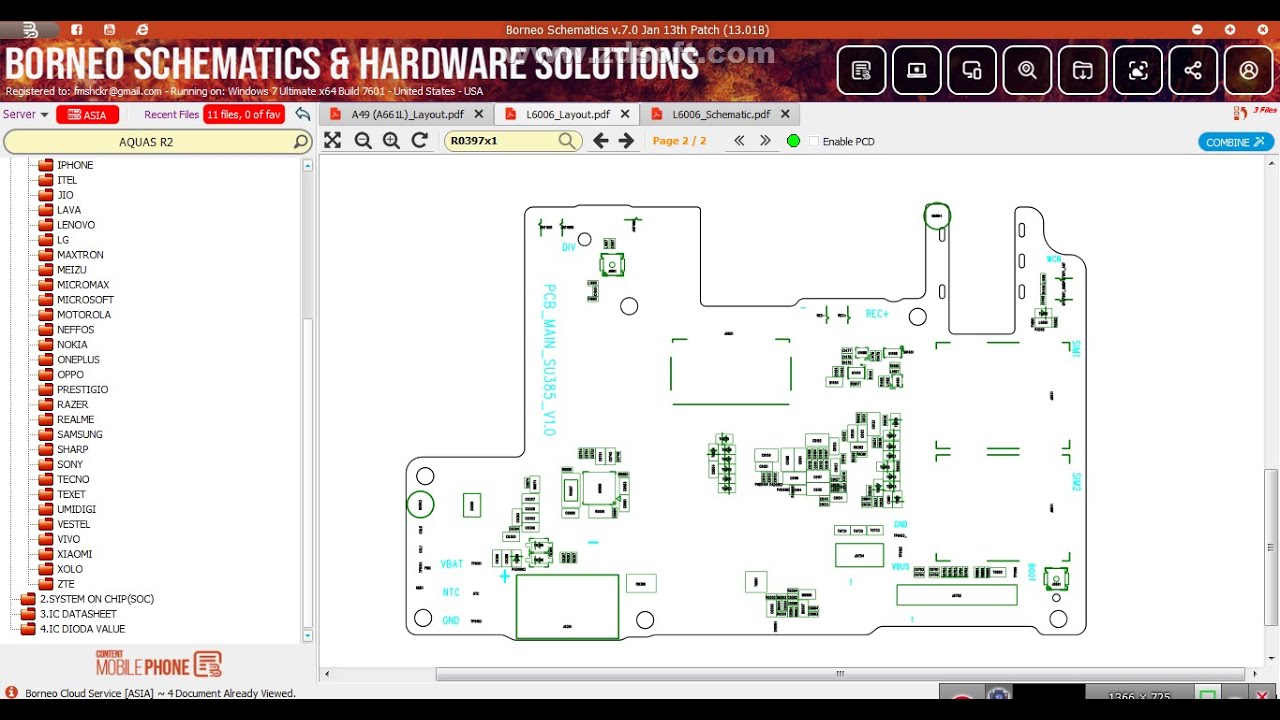1280x720 pixels.
Task: Click the info icon in status bar
Action: click(x=11, y=692)
